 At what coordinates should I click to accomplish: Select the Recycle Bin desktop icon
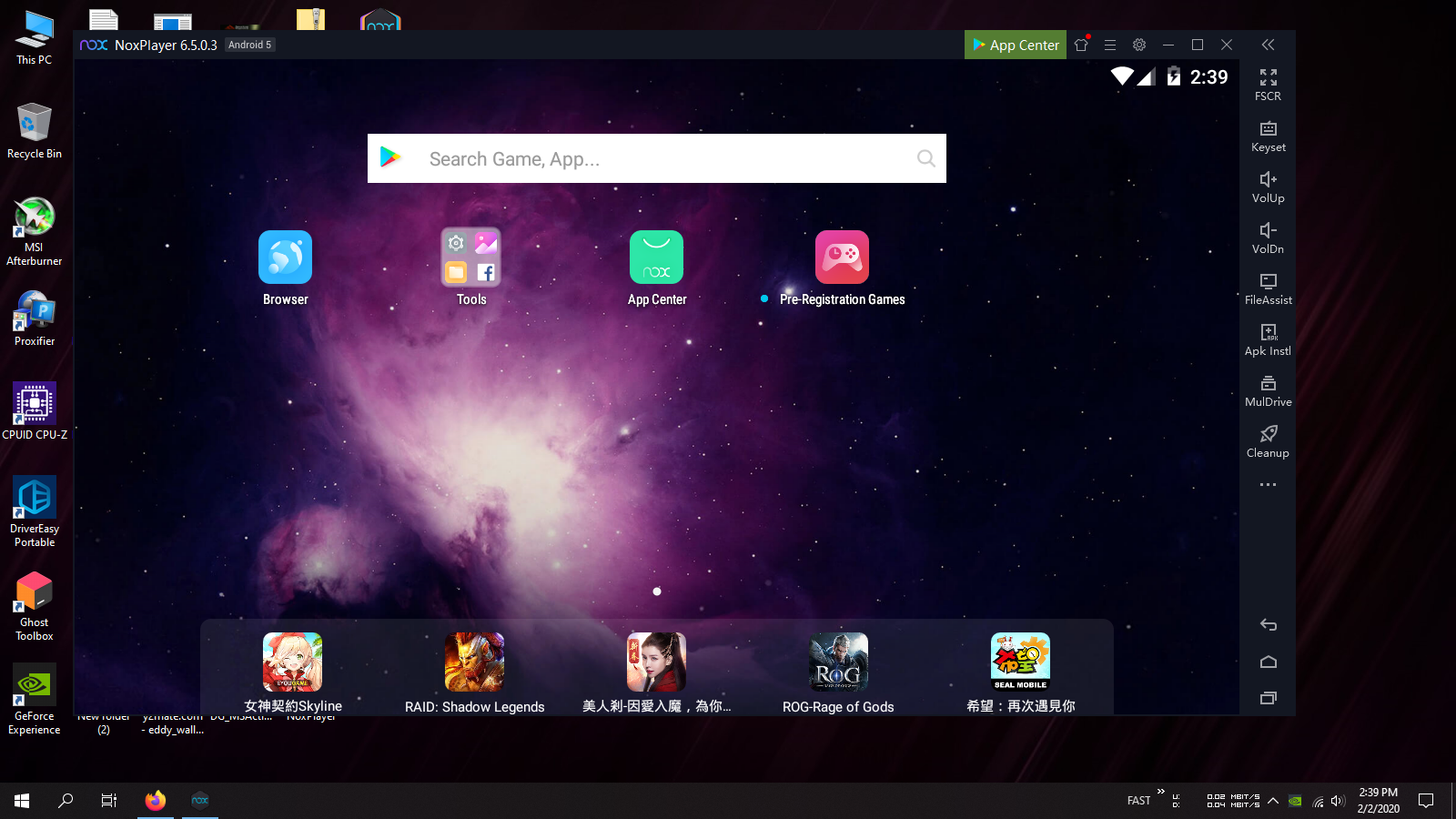pyautogui.click(x=35, y=131)
